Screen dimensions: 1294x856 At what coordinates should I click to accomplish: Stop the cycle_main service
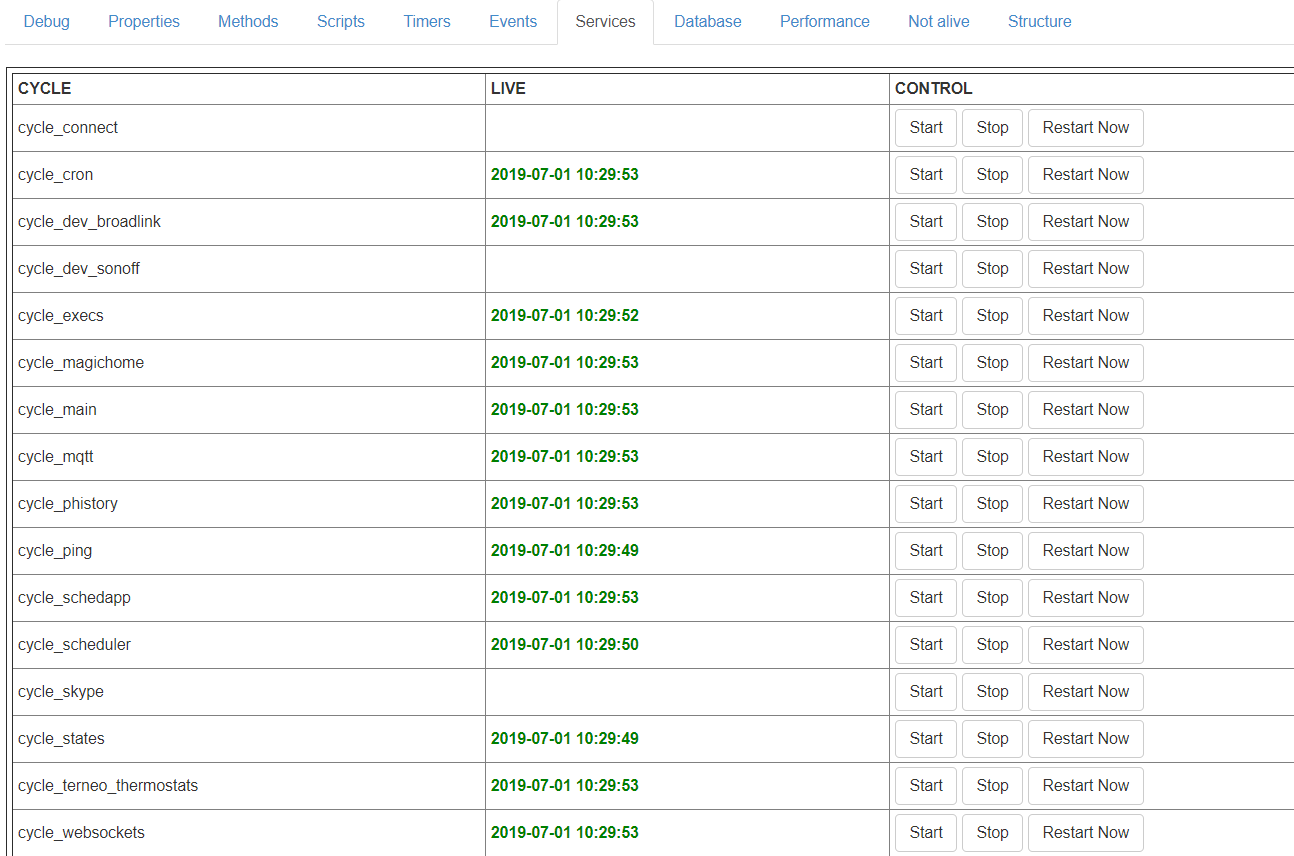[x=992, y=410]
